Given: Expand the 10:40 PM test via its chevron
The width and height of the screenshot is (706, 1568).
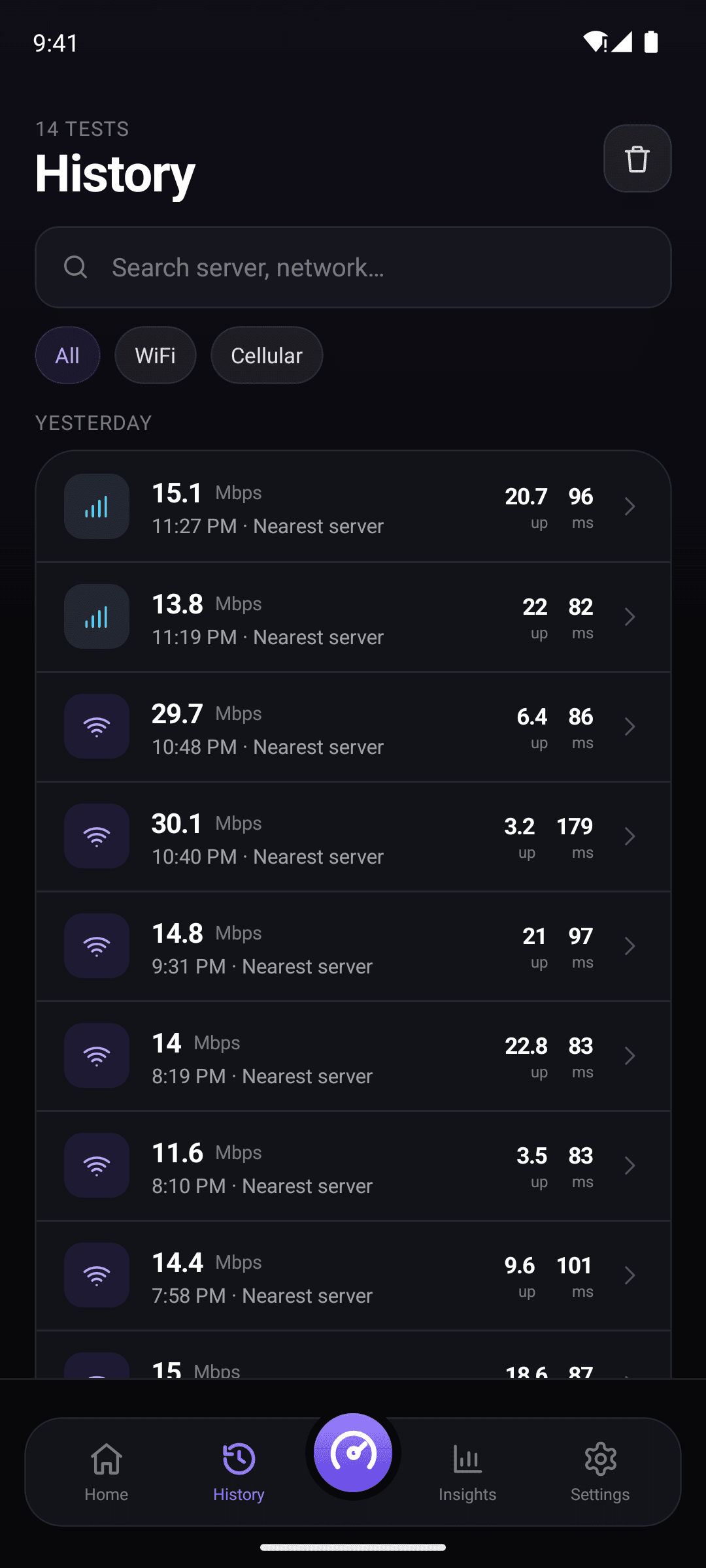Looking at the screenshot, I should tap(630, 836).
